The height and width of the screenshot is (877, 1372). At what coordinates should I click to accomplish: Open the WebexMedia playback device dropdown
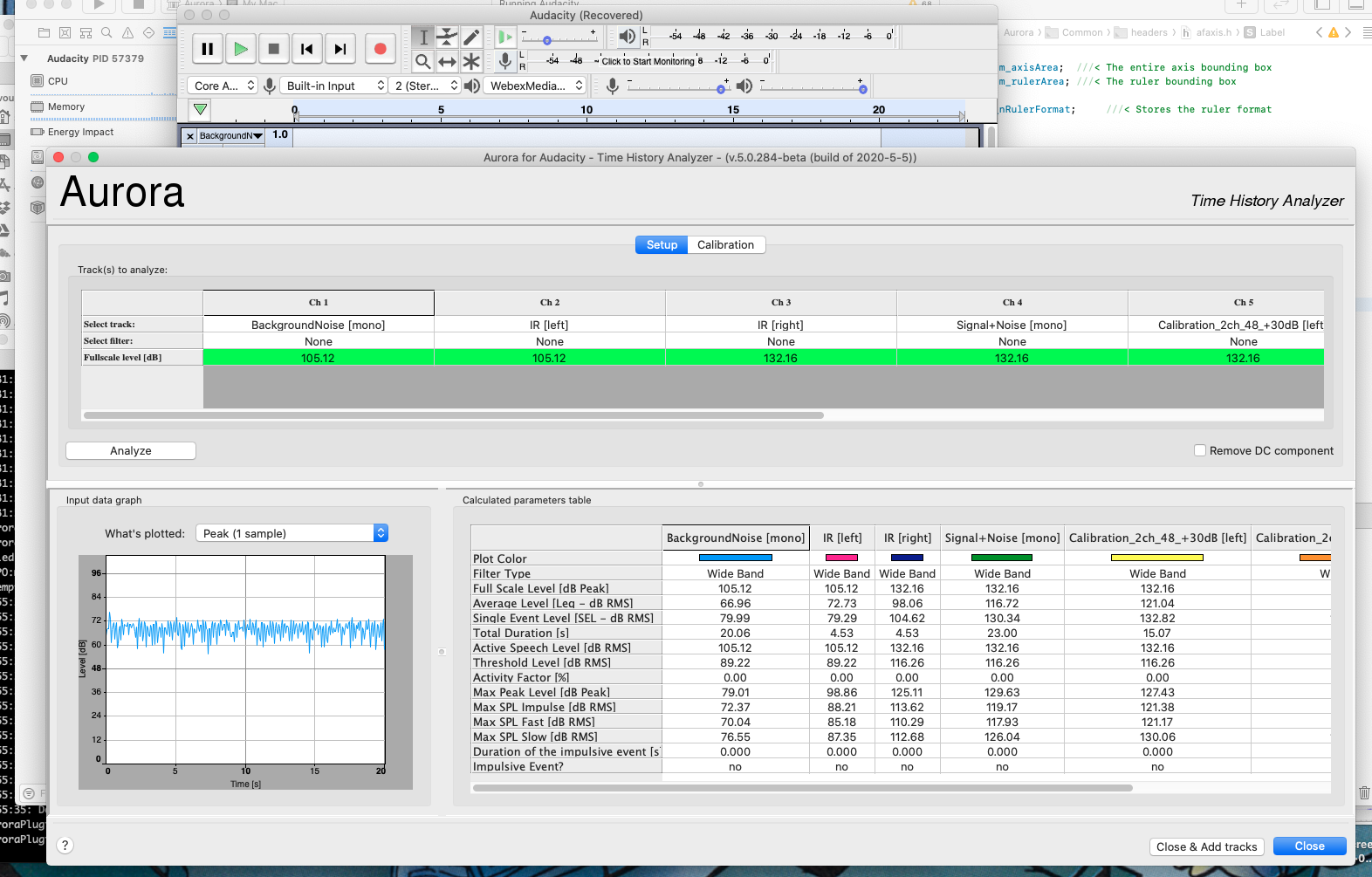(x=534, y=86)
